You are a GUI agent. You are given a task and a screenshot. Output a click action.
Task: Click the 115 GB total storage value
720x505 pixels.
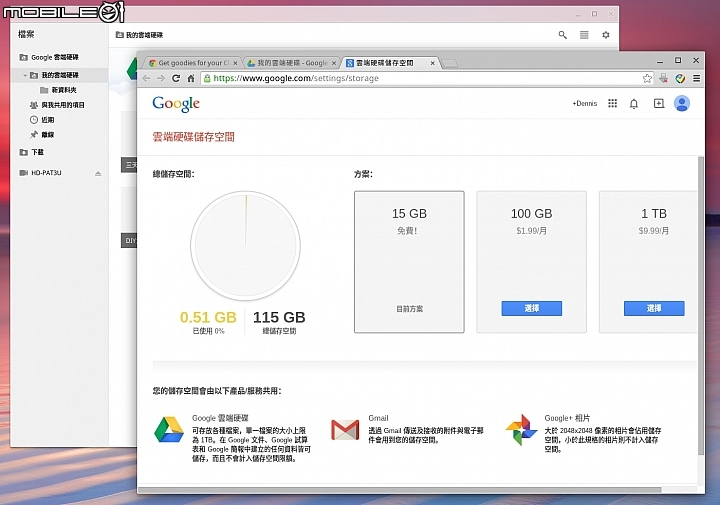click(279, 317)
